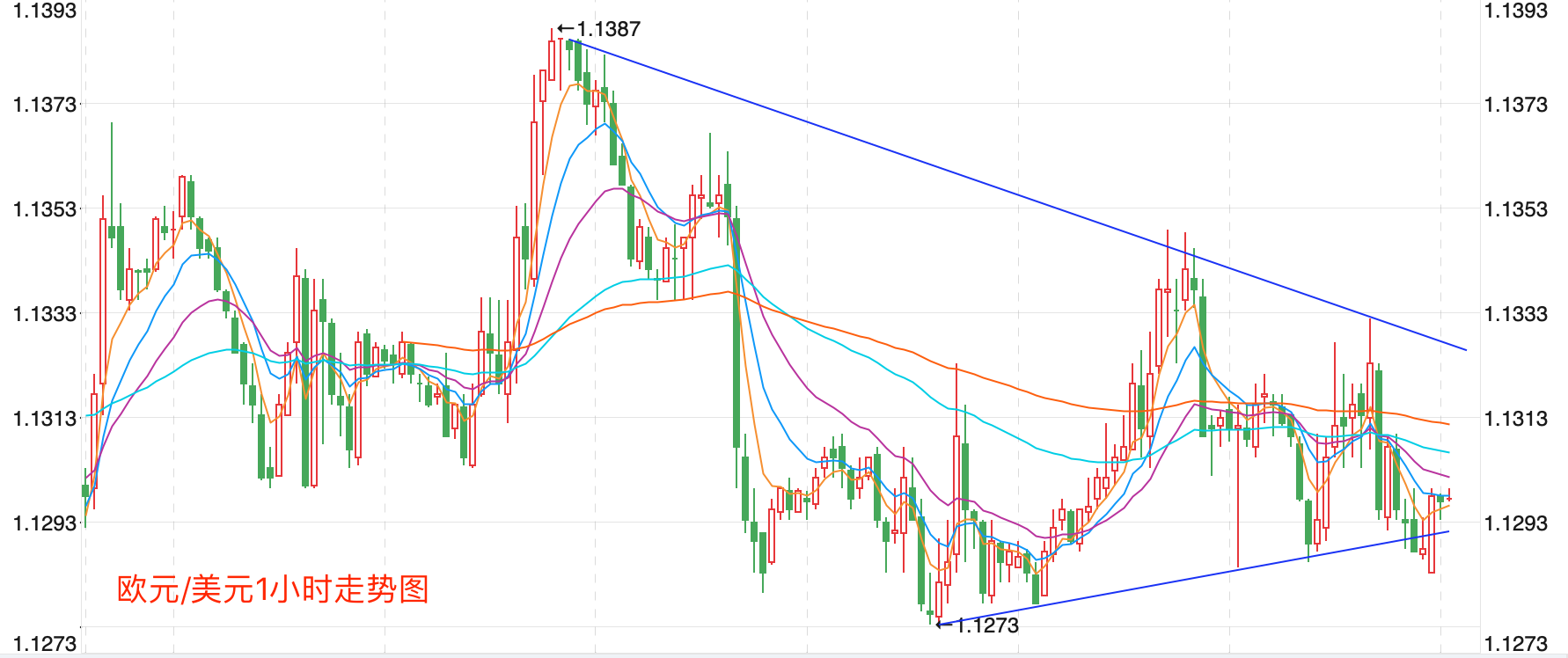Pick the 1.1333 right price axis label
Image resolution: width=1568 pixels, height=658 pixels.
[1515, 314]
